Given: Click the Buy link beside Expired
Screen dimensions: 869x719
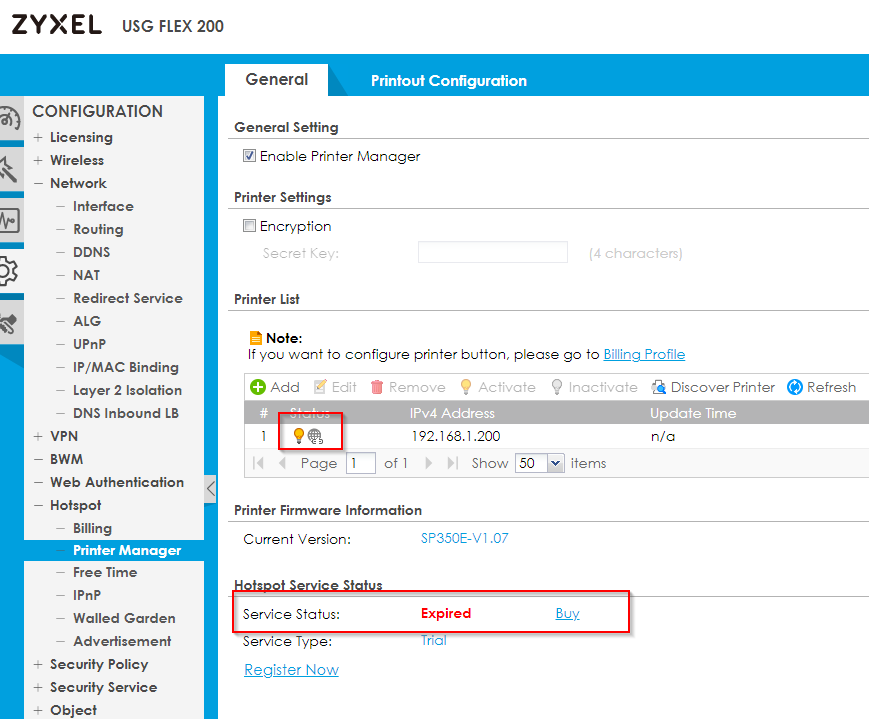Looking at the screenshot, I should tap(567, 613).
